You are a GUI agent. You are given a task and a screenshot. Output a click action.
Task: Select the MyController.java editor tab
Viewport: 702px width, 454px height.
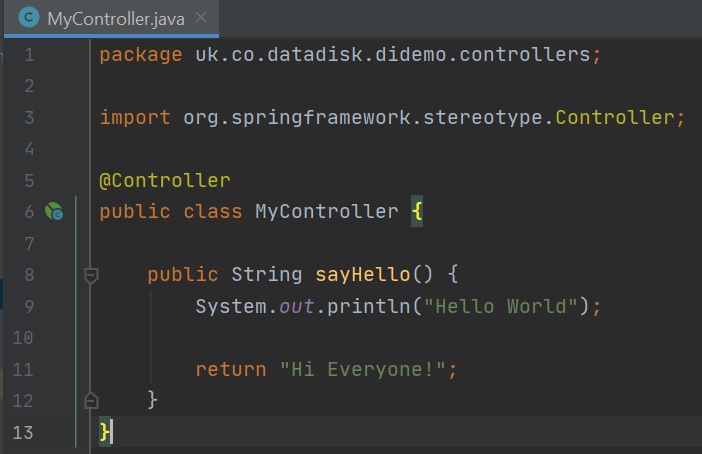pos(100,18)
